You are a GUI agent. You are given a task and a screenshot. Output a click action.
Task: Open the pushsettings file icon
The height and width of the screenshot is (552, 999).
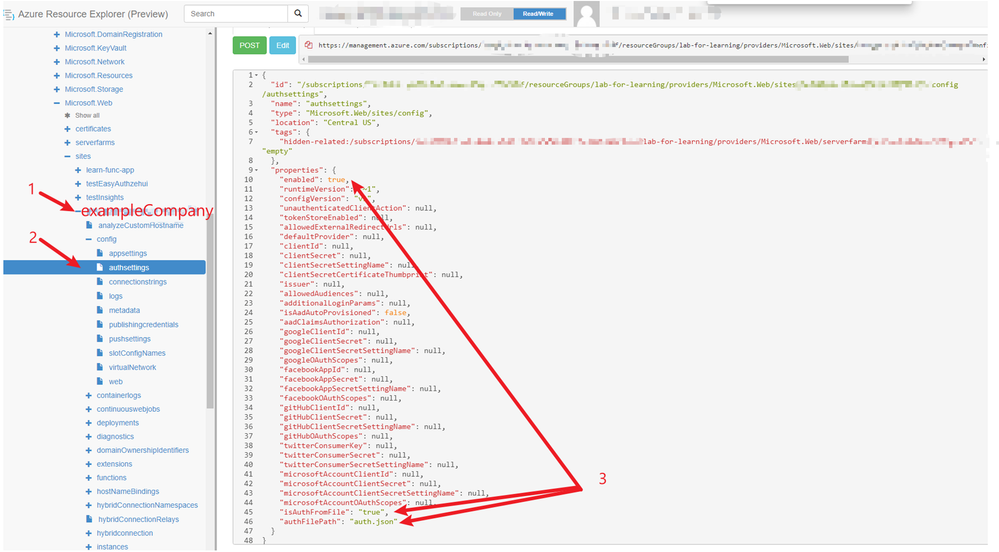point(100,338)
